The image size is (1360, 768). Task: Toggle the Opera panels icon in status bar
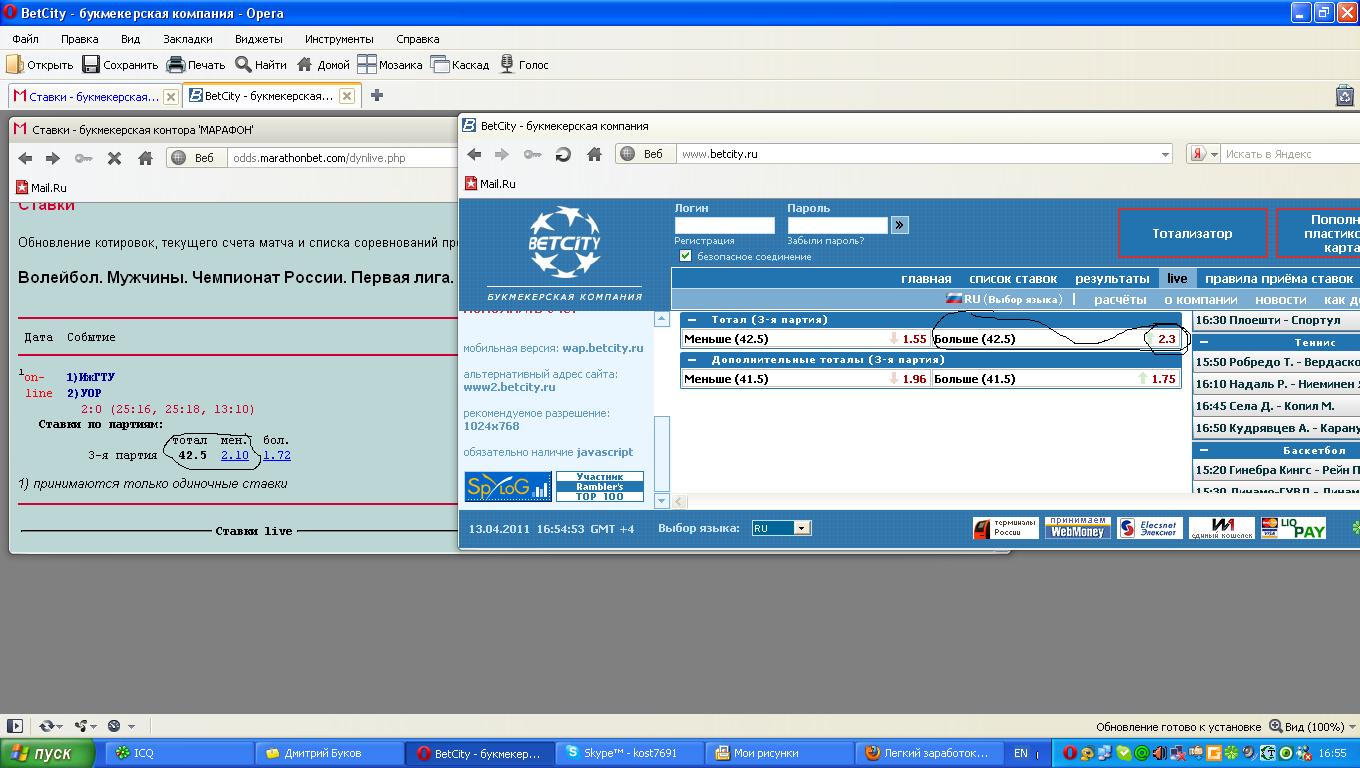click(x=14, y=726)
